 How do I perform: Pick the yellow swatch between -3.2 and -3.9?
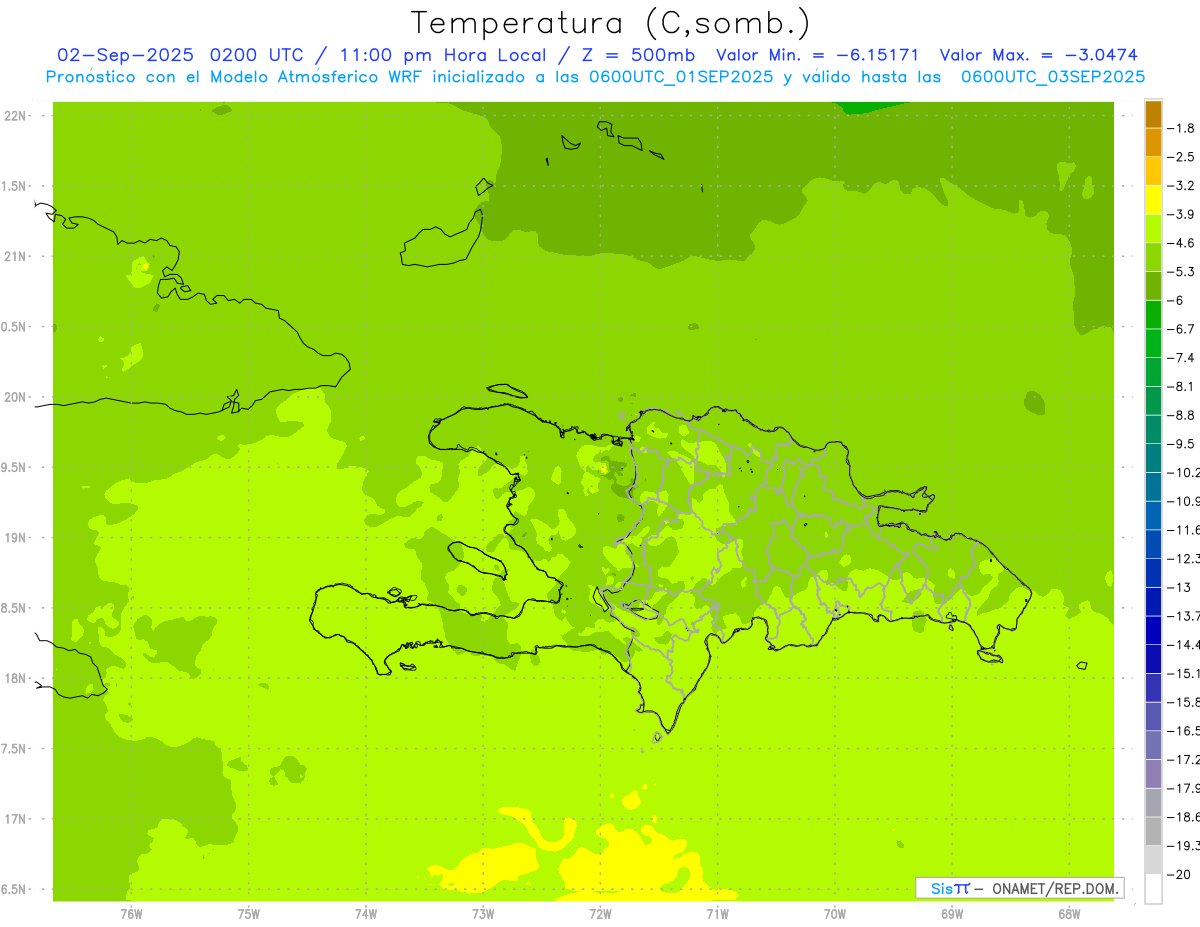point(1153,200)
